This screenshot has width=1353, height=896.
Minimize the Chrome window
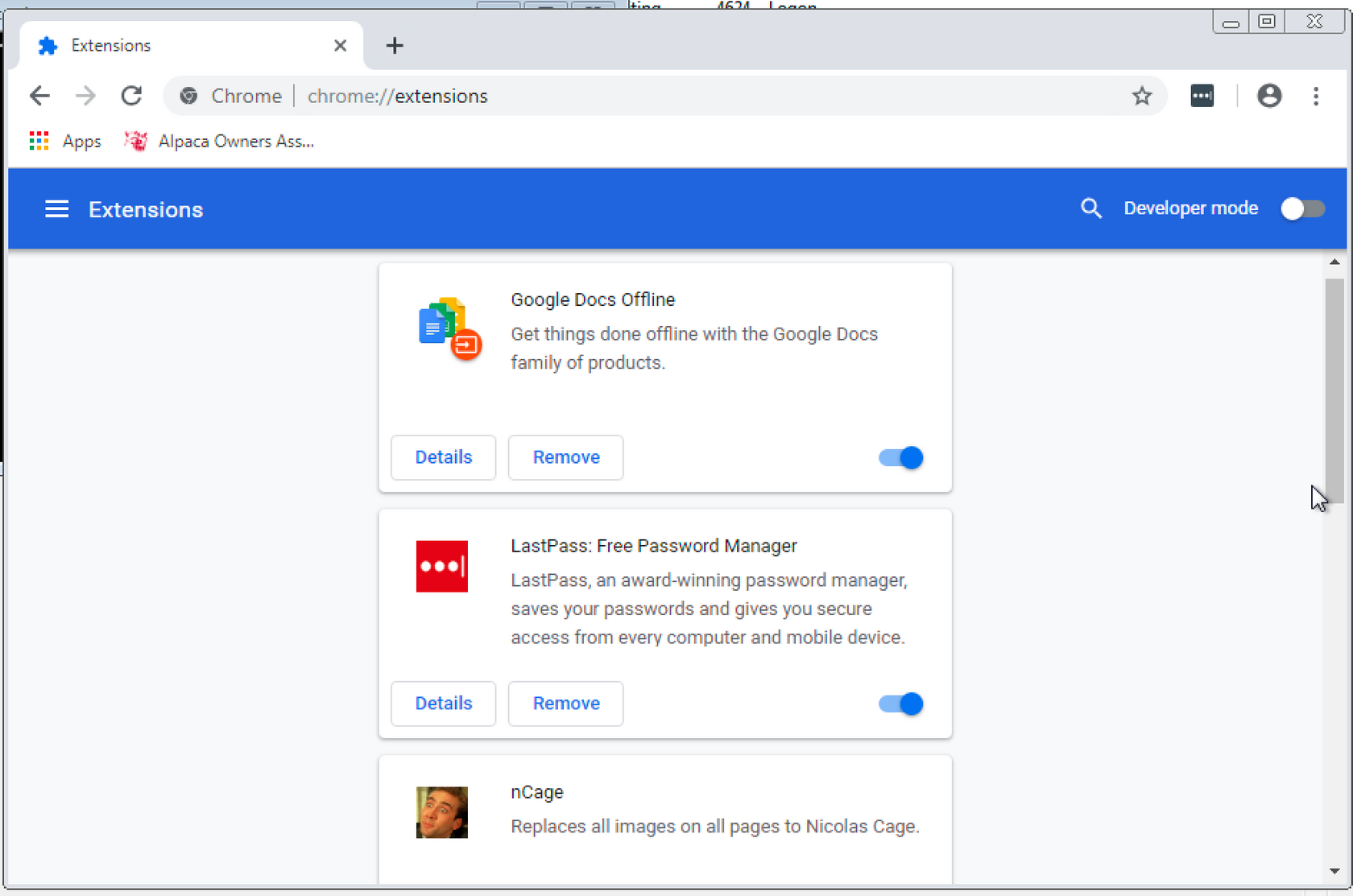1231,22
